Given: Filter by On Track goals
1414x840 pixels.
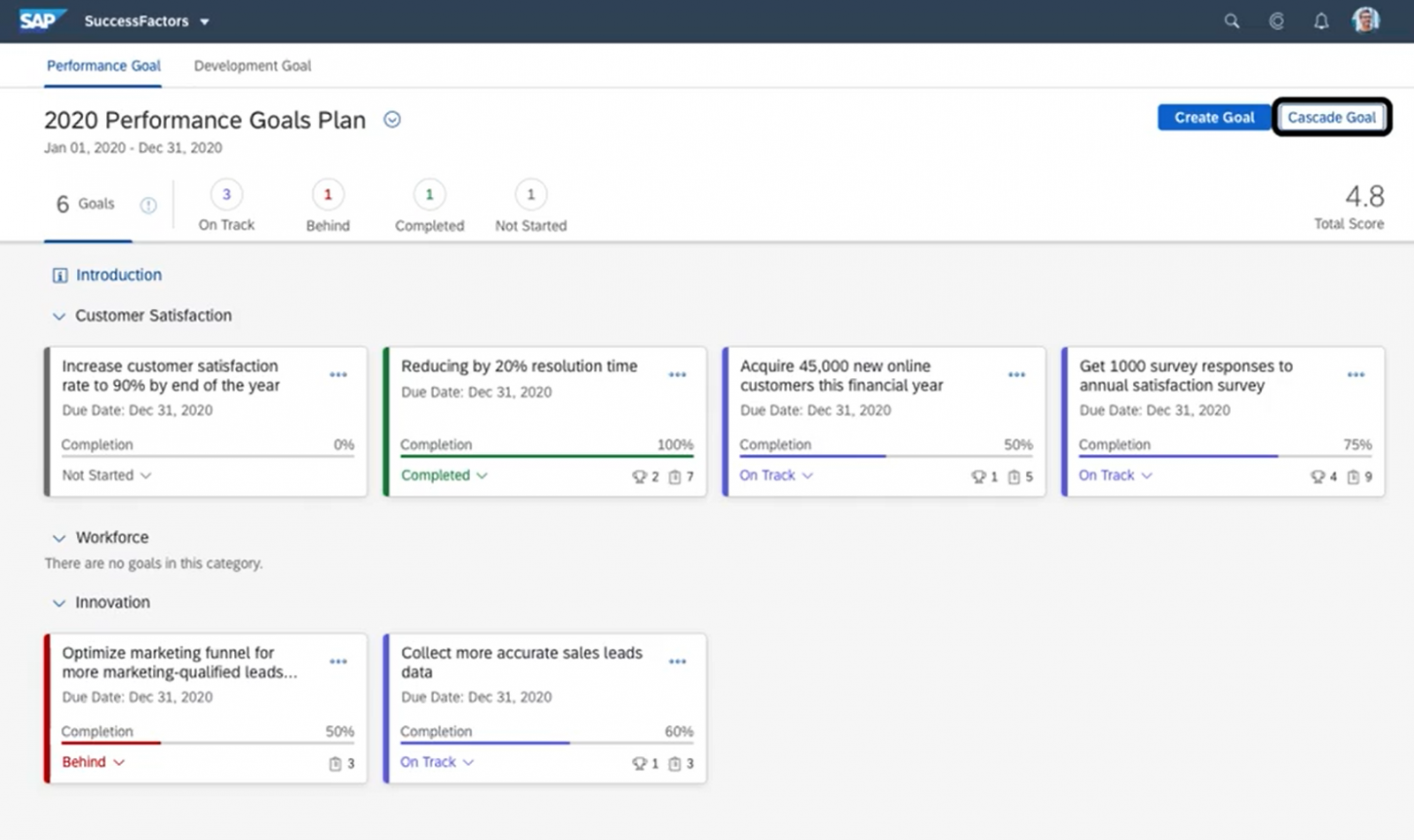Looking at the screenshot, I should click(x=226, y=208).
